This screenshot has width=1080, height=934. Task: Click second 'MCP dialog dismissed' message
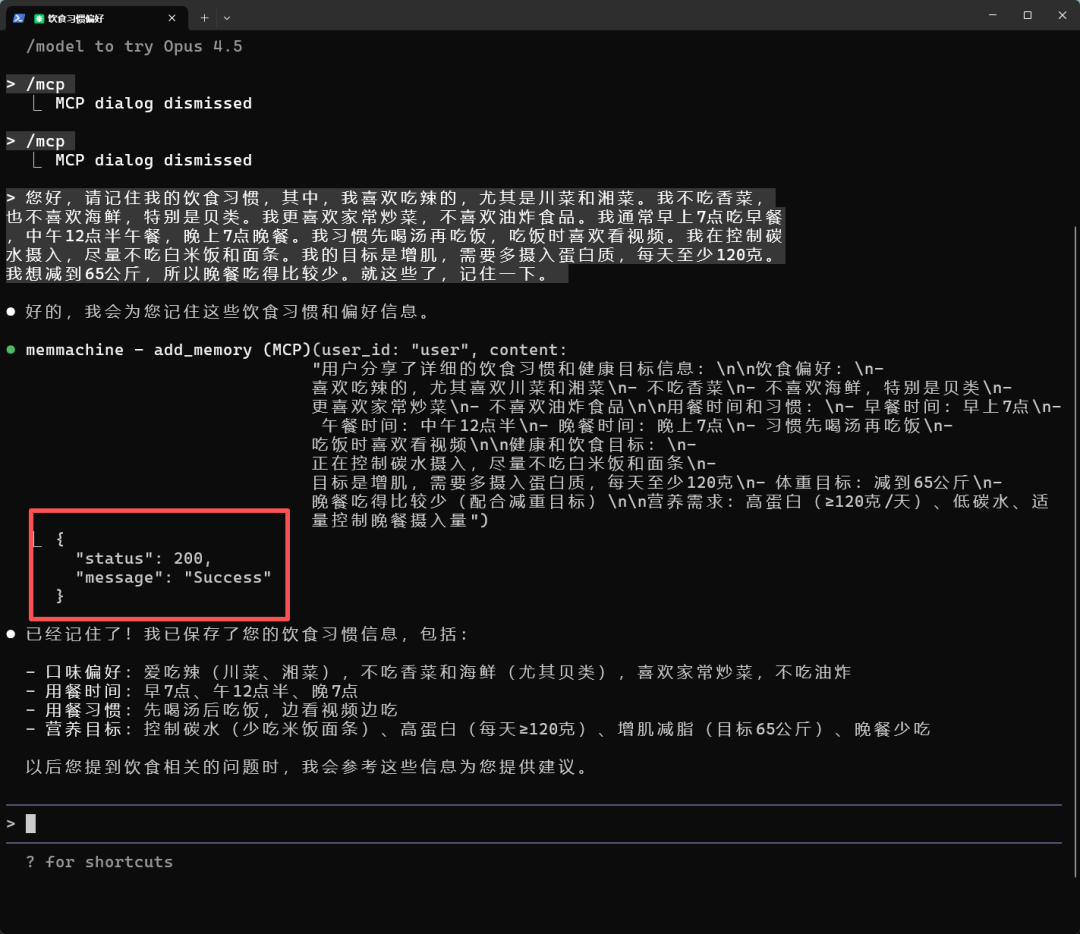[x=154, y=160]
